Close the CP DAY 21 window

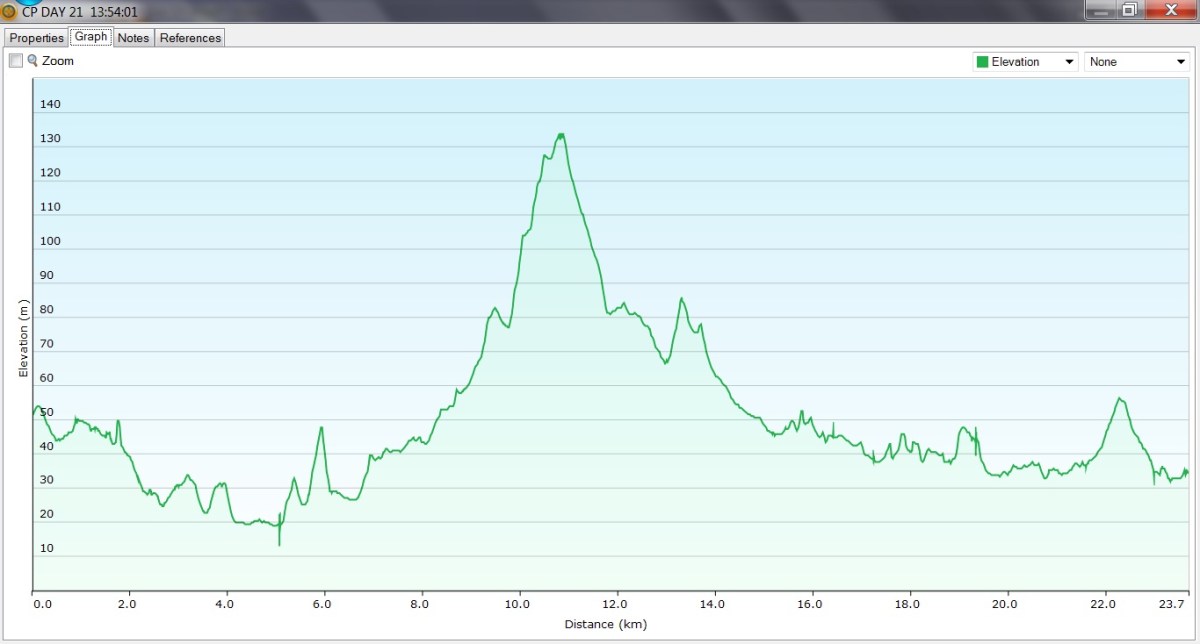tap(1168, 10)
